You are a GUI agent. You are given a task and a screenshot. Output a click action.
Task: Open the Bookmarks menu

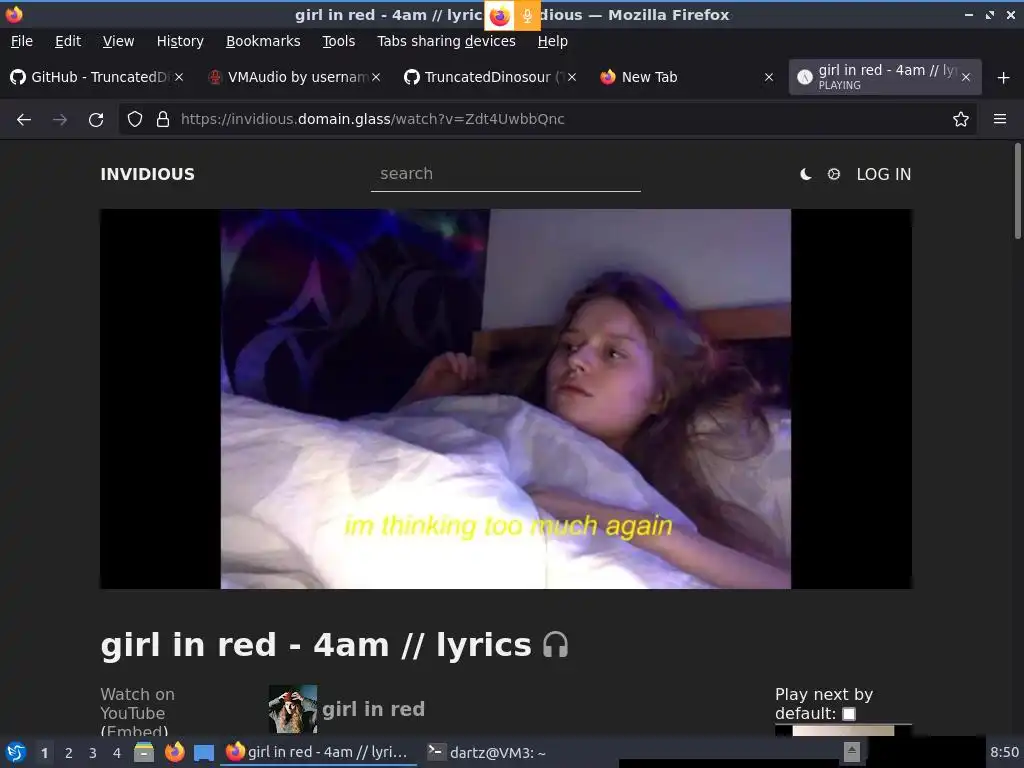click(263, 41)
